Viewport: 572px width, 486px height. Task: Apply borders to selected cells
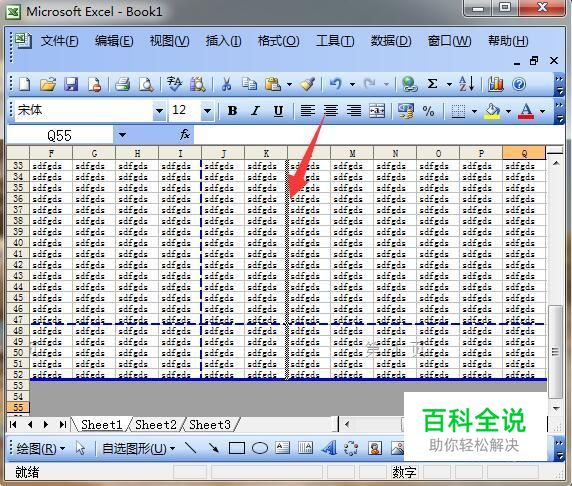click(x=458, y=111)
